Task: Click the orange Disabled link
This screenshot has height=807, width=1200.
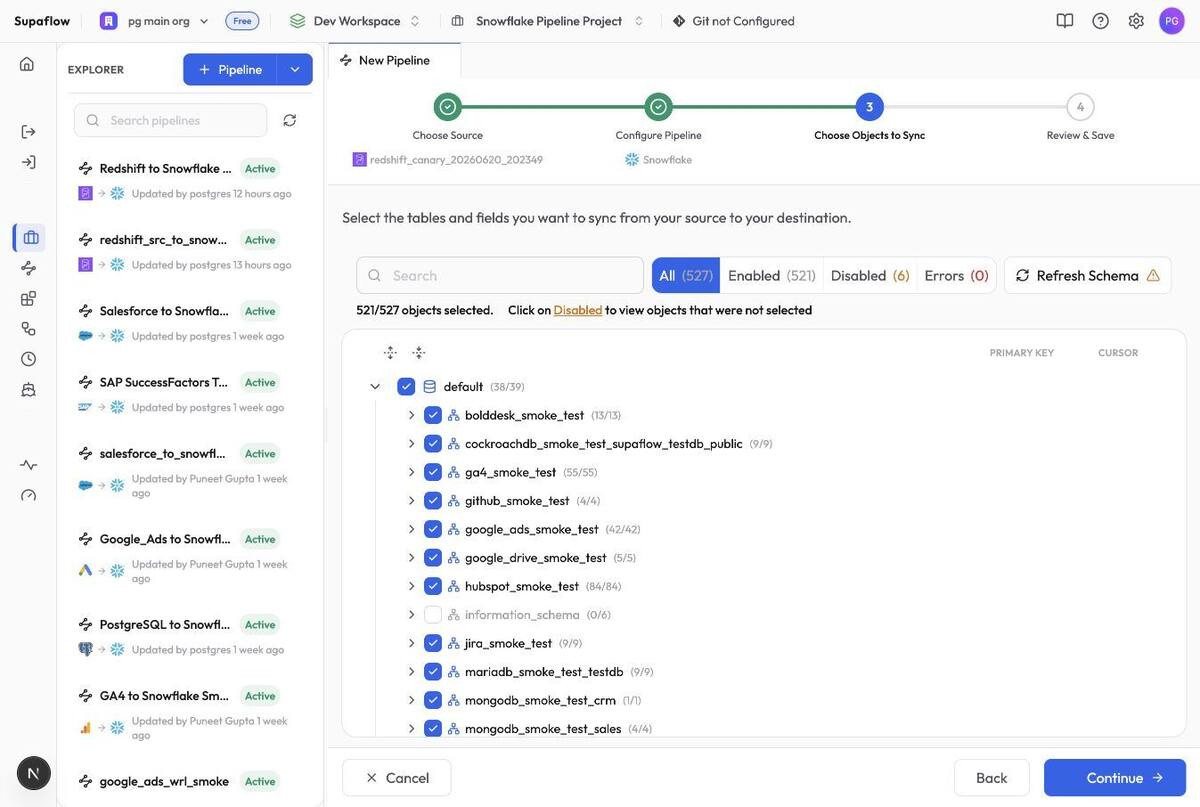Action: [578, 310]
